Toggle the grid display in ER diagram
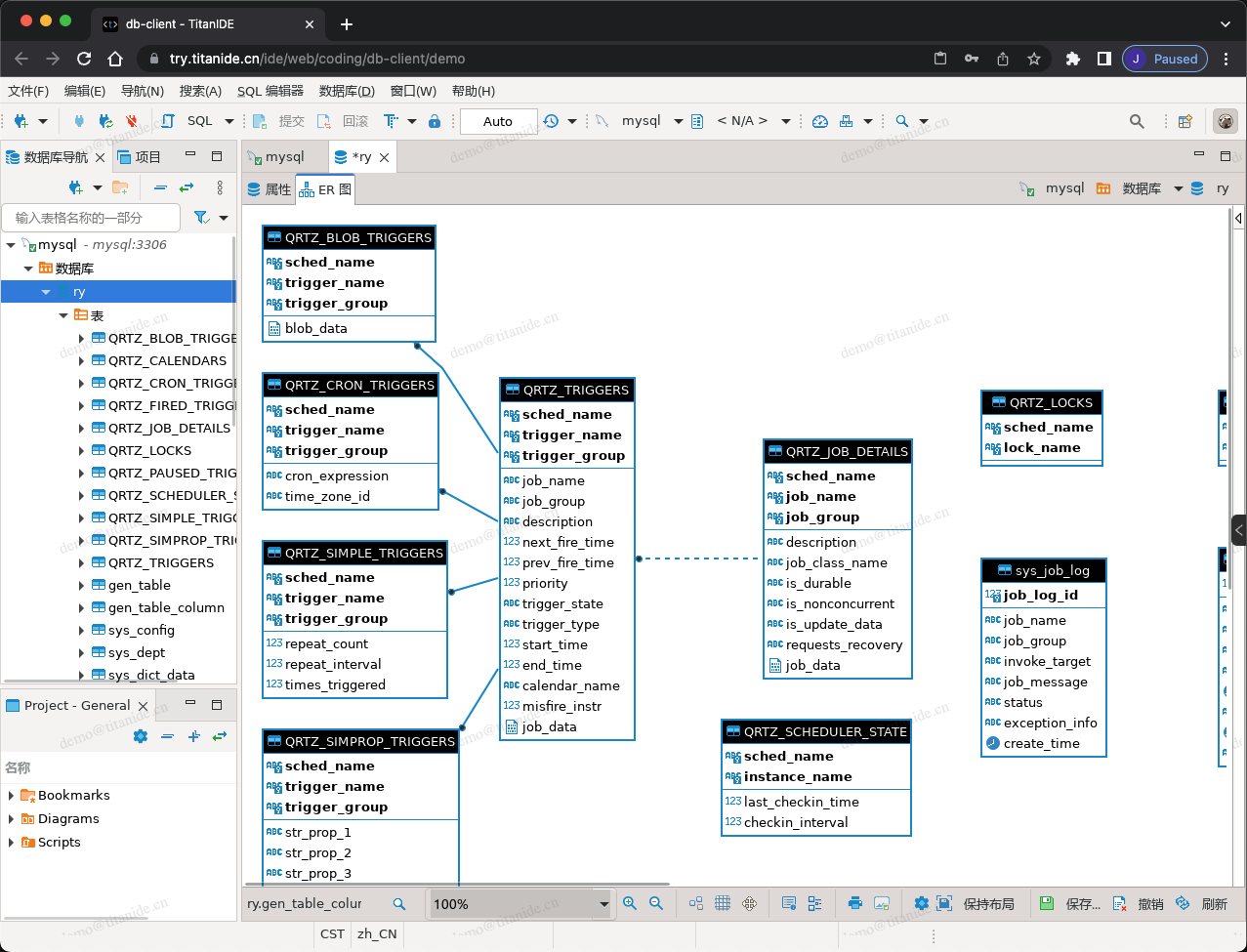 (x=723, y=904)
